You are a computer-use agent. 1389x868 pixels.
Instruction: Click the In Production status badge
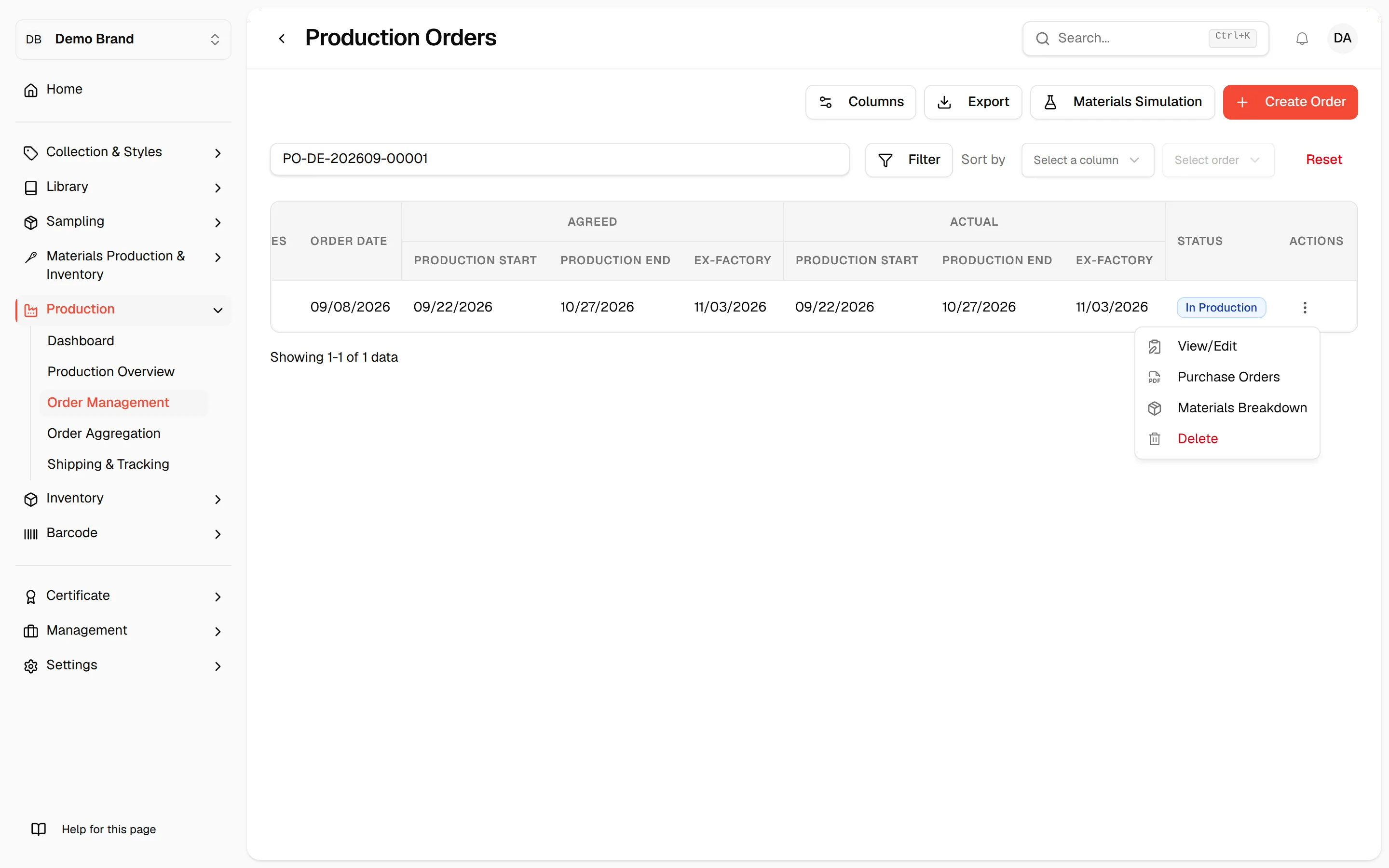(1221, 308)
